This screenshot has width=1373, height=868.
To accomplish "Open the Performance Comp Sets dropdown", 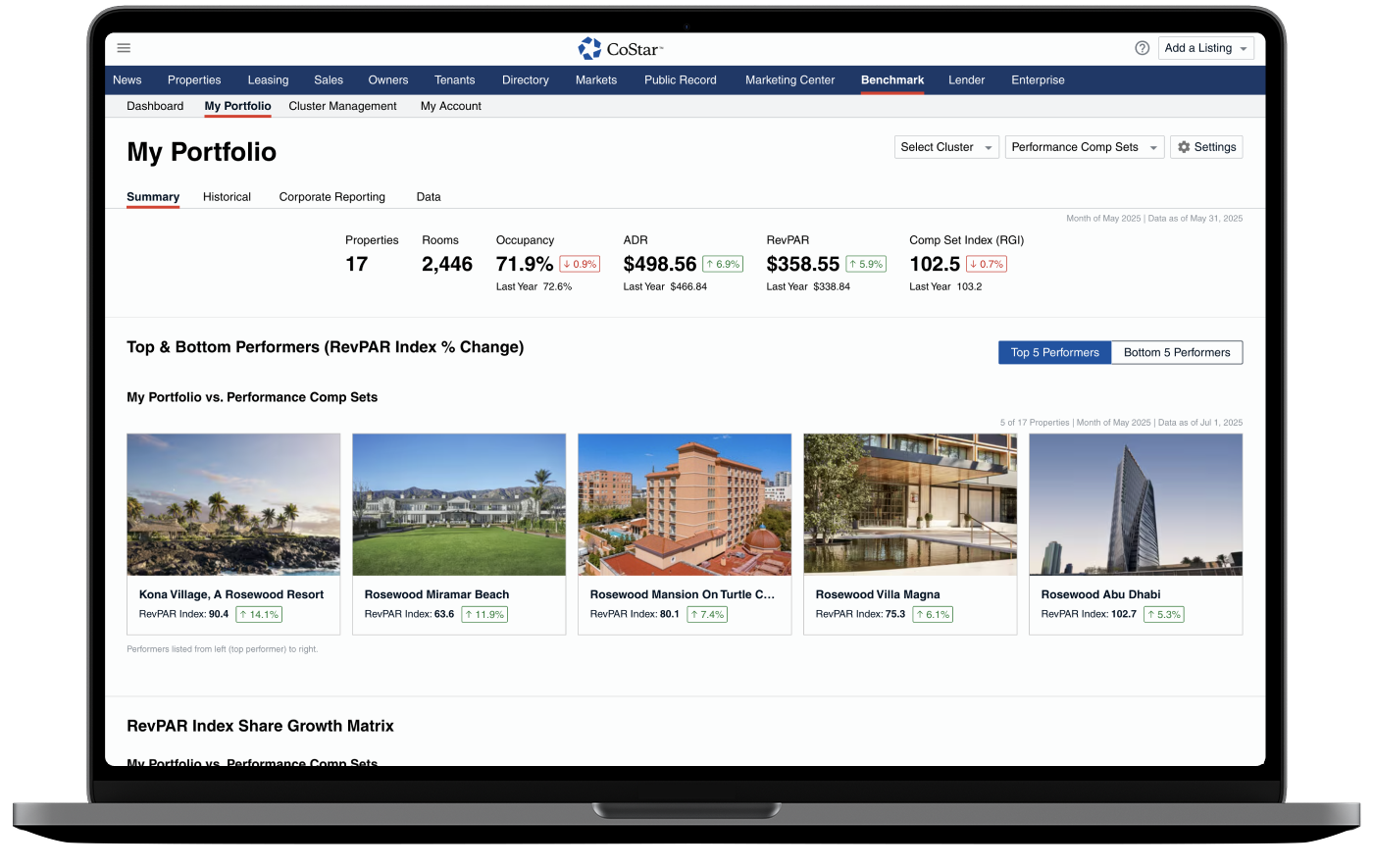I will click(1084, 147).
